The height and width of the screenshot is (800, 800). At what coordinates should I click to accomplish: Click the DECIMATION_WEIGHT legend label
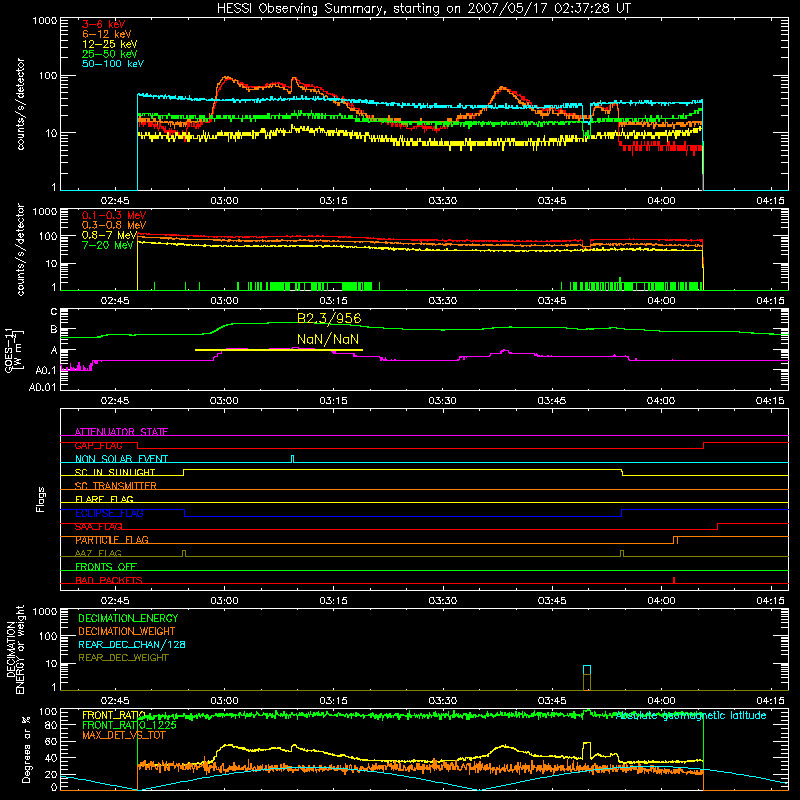point(127,631)
